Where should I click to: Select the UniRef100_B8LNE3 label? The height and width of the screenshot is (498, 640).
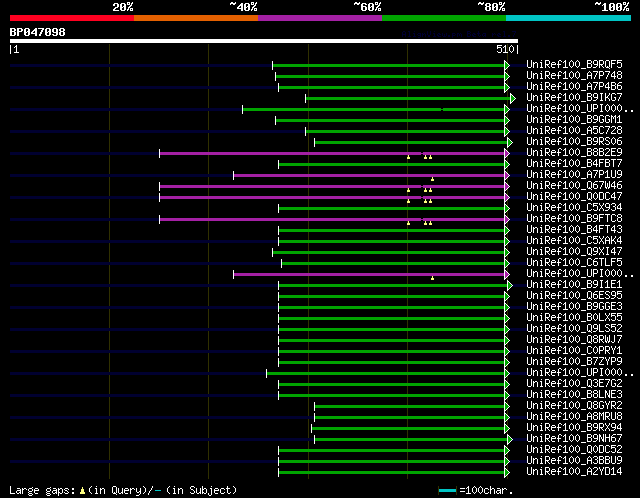click(x=574, y=395)
